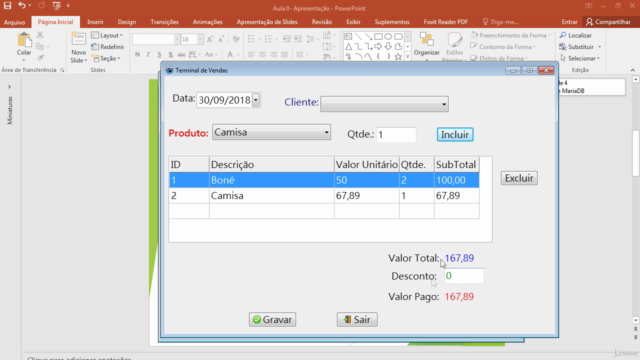Switch to the Inserir tab
640x360 pixels.
(x=95, y=22)
